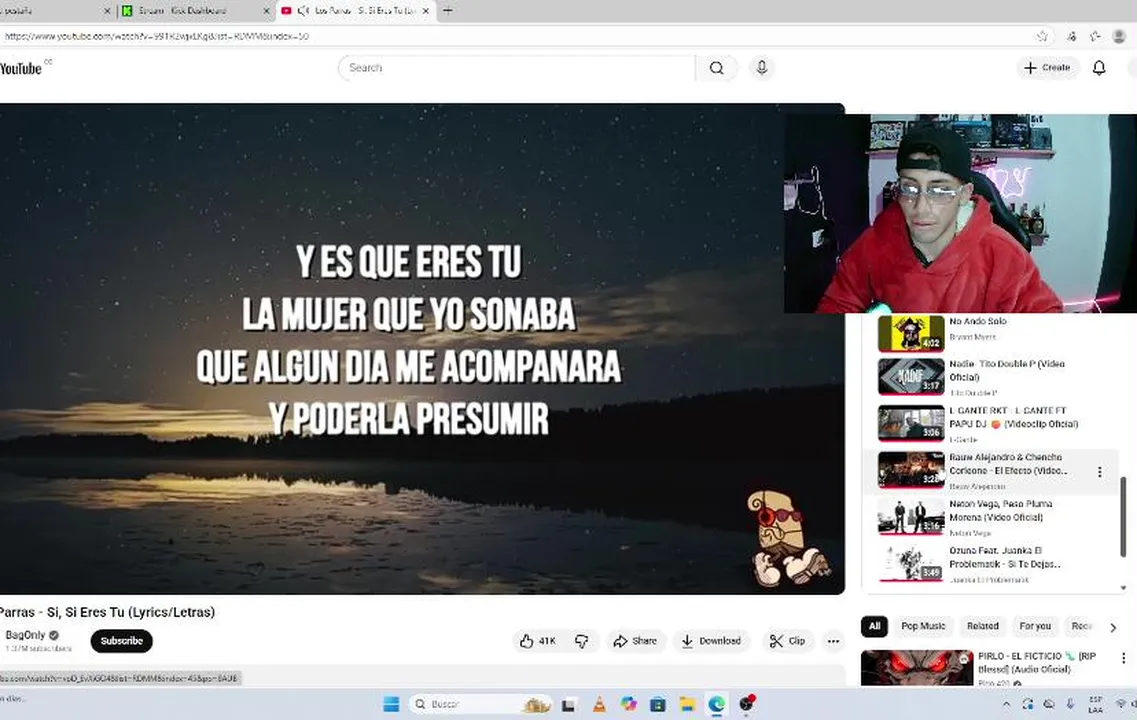This screenshot has width=1137, height=720.
Task: Click the playlist scrollbar thumb
Action: point(1123,517)
